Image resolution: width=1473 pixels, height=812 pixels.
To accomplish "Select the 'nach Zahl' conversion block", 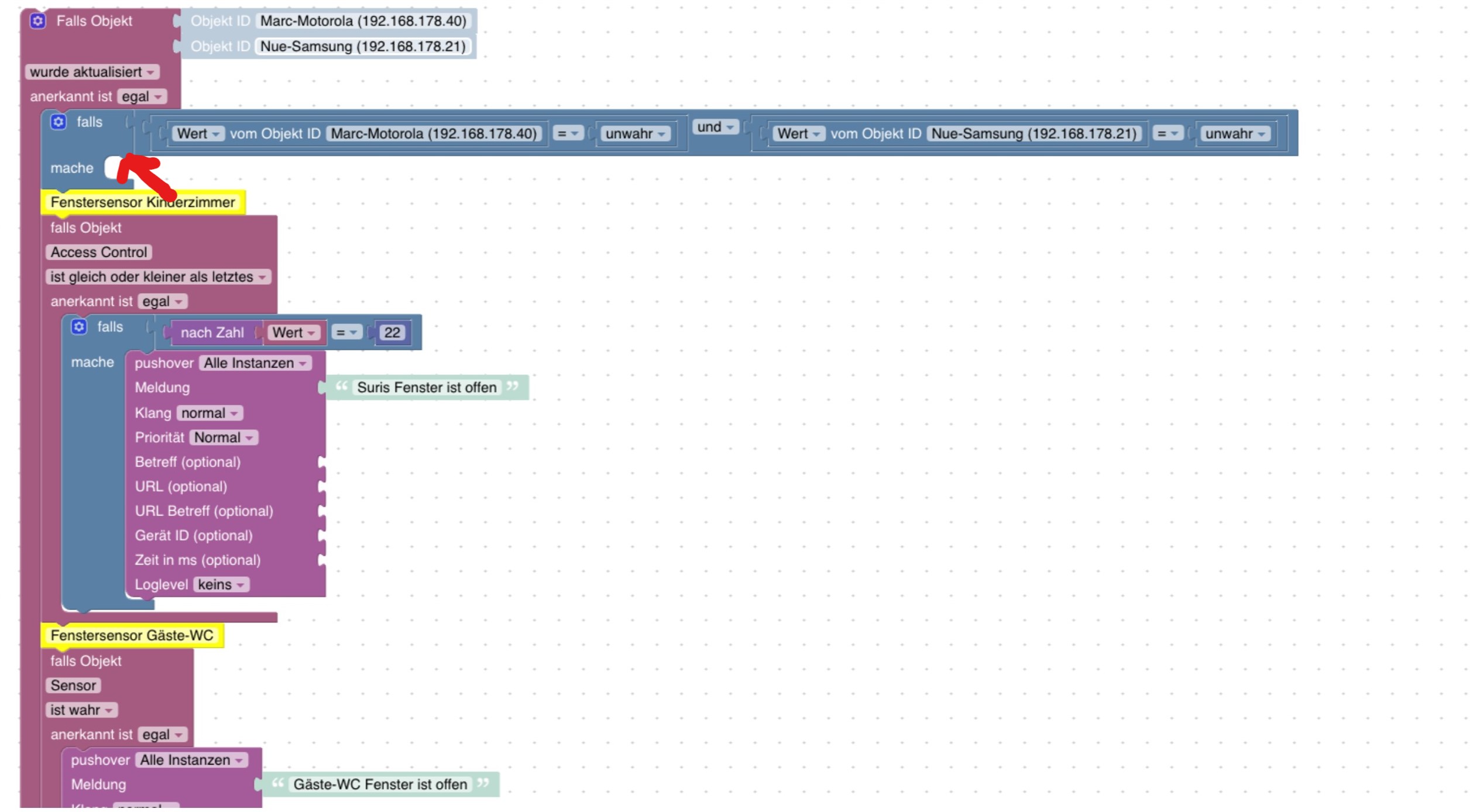I will pos(212,333).
